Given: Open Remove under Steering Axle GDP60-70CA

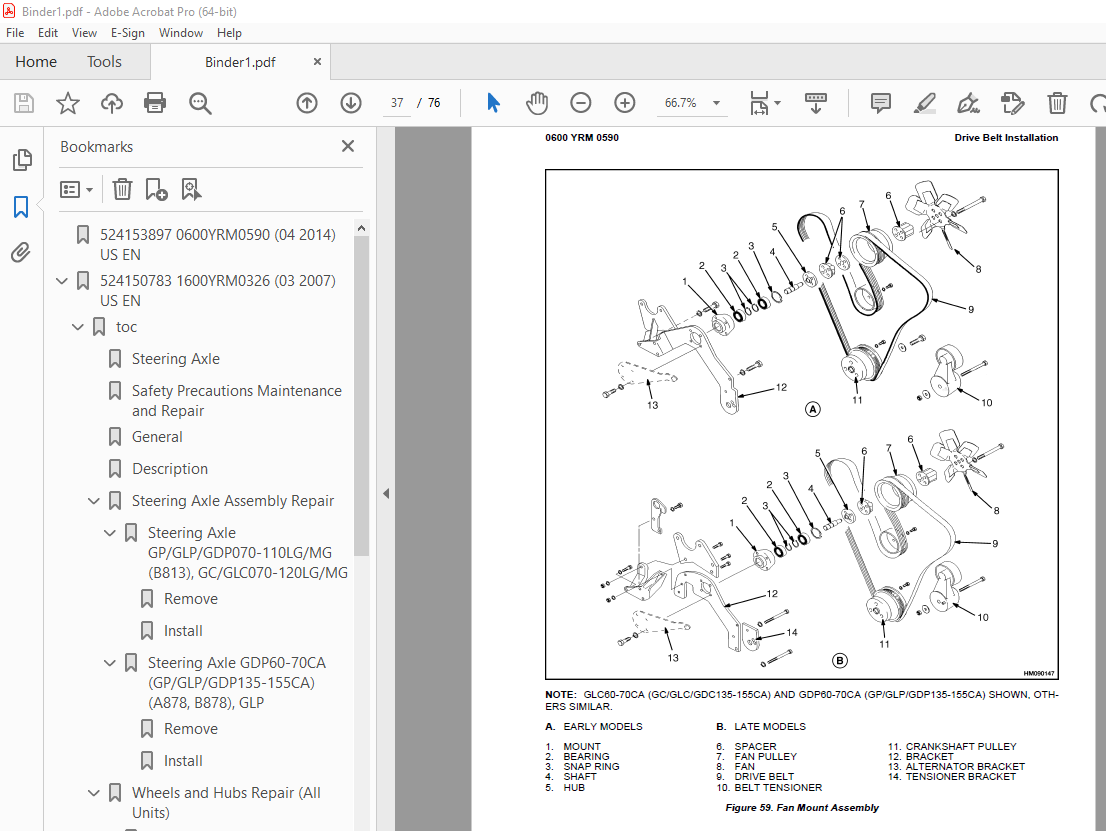Looking at the screenshot, I should tap(190, 729).
